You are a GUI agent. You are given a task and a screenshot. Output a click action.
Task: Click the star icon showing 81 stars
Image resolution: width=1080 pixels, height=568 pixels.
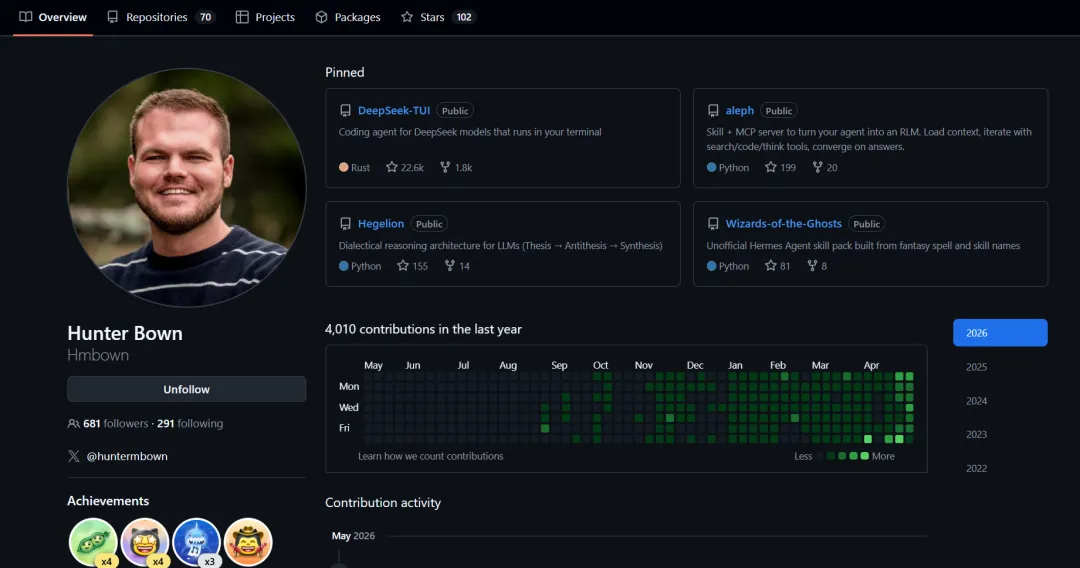point(771,265)
